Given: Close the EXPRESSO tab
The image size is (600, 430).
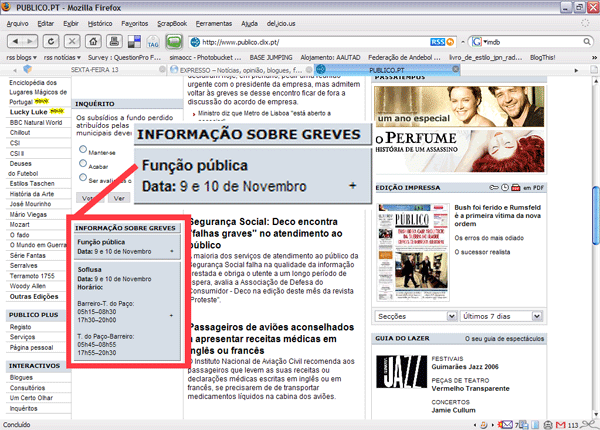Looking at the screenshot, I should click(x=309, y=70).
